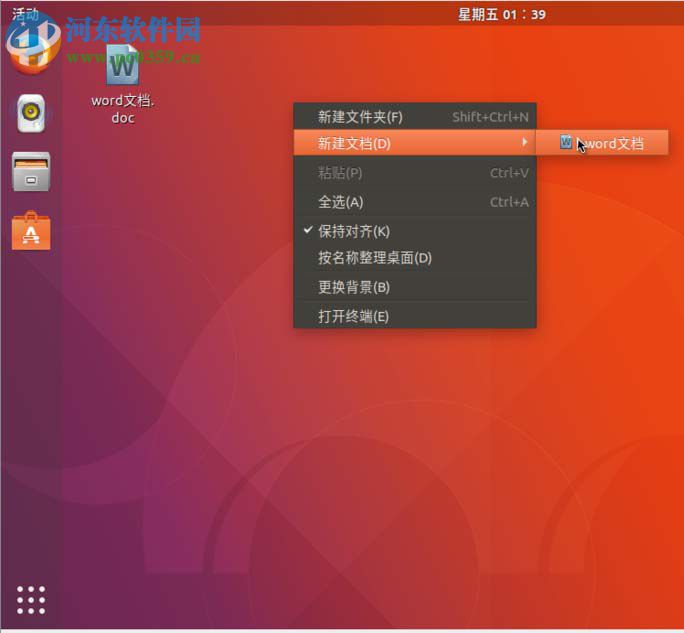Open the 活动 activities overview
This screenshot has width=684, height=633.
click(x=25, y=14)
